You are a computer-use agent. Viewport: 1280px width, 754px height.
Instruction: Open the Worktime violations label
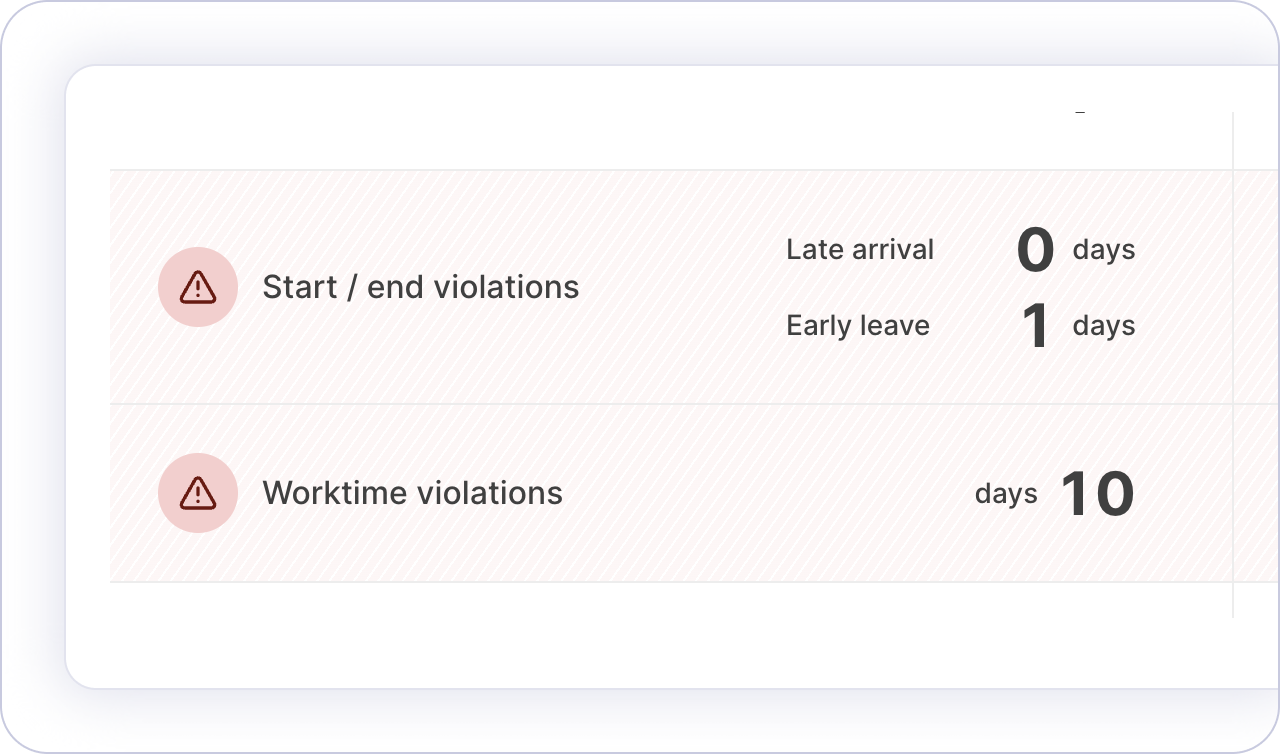[x=412, y=493]
